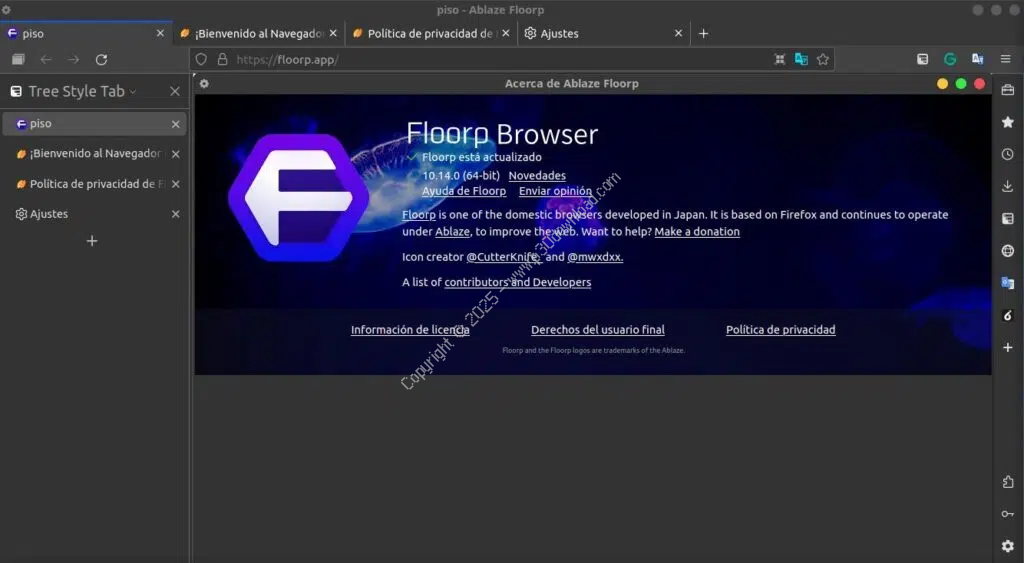Click the globe icon in the sidebar
Image resolution: width=1024 pixels, height=563 pixels.
(x=1007, y=251)
